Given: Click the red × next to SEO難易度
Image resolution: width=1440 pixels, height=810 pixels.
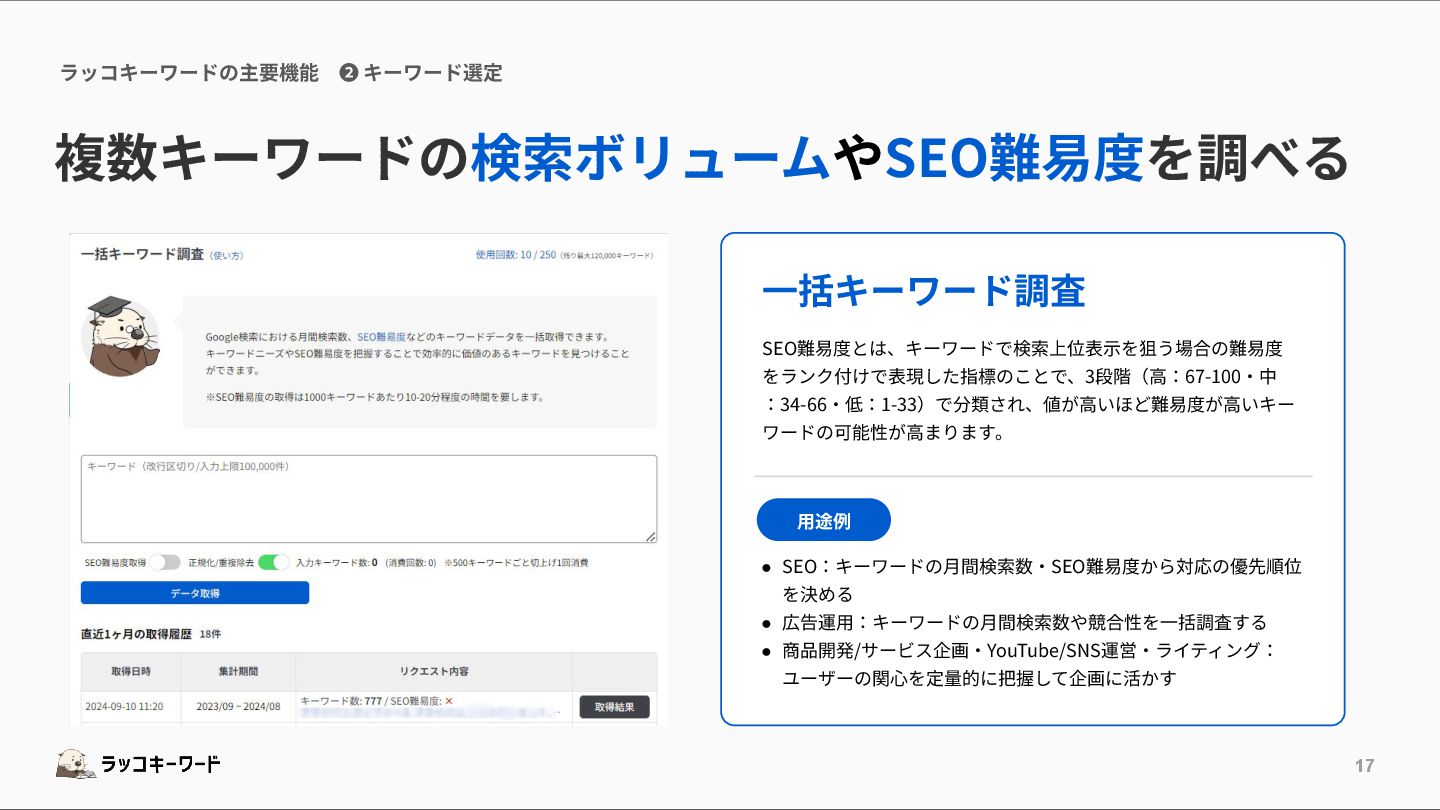Looking at the screenshot, I should pos(449,701).
